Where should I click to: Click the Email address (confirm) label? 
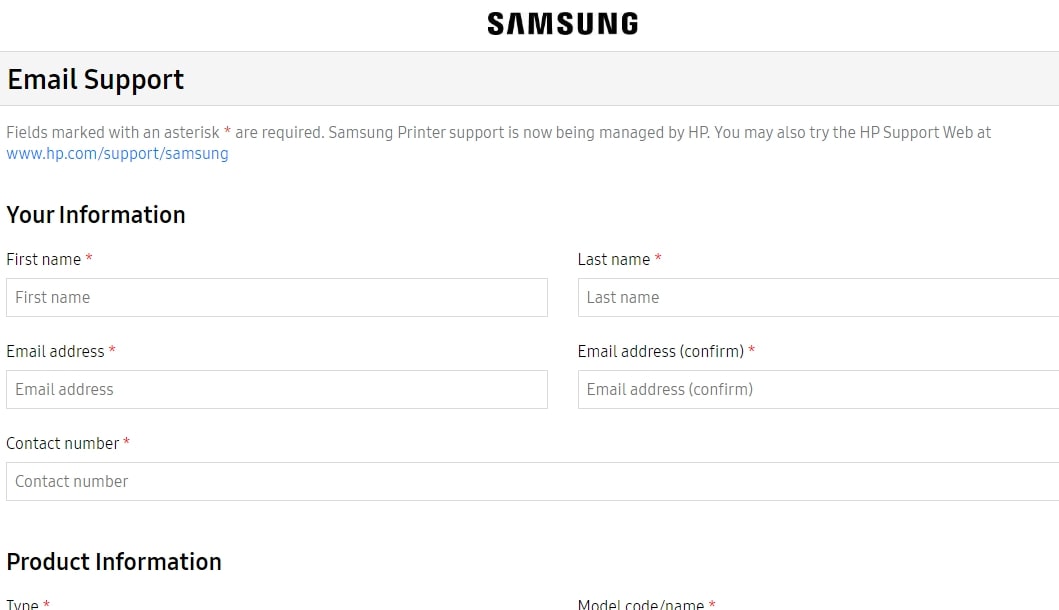click(661, 351)
